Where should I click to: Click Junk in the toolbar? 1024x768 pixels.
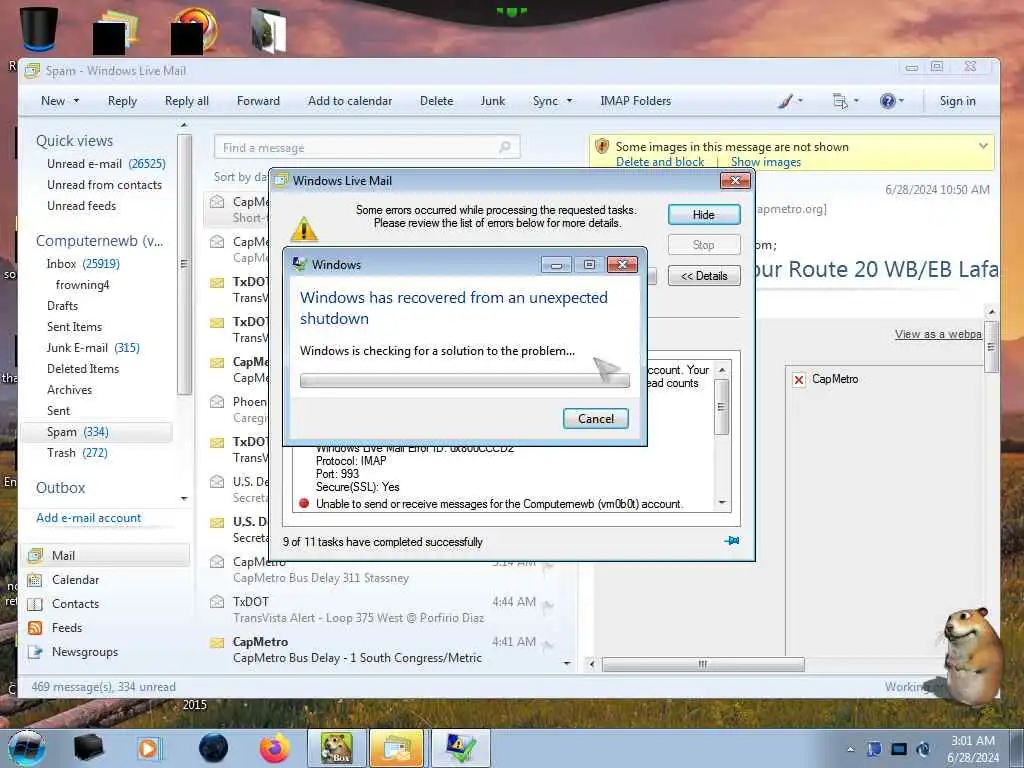[x=492, y=101]
